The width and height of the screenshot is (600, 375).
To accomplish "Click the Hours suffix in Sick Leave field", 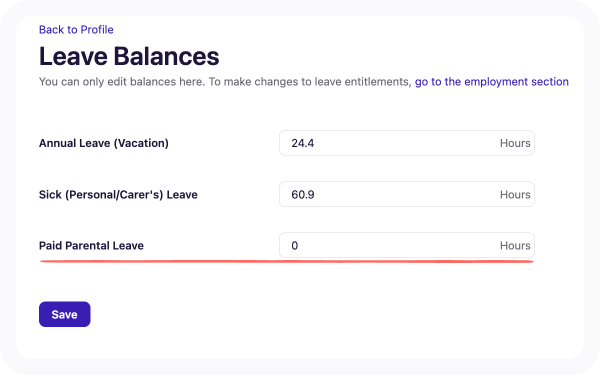I will click(x=515, y=194).
